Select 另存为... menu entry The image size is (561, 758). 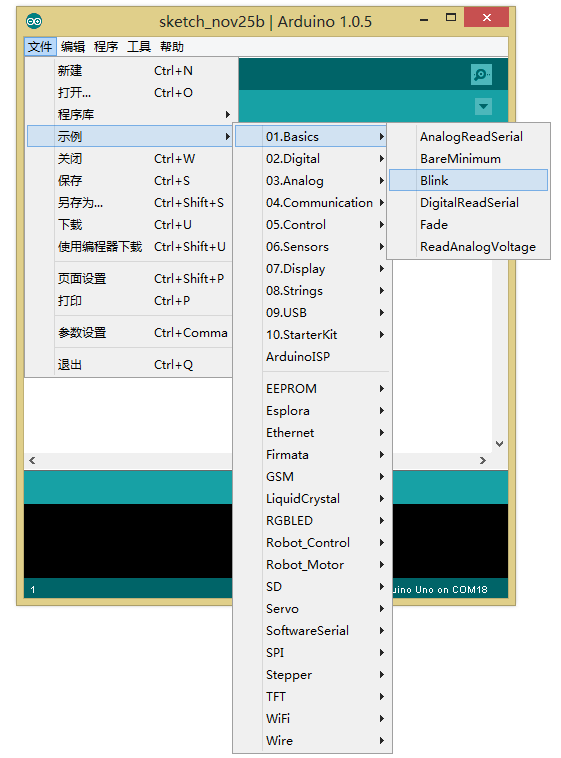(x=129, y=203)
